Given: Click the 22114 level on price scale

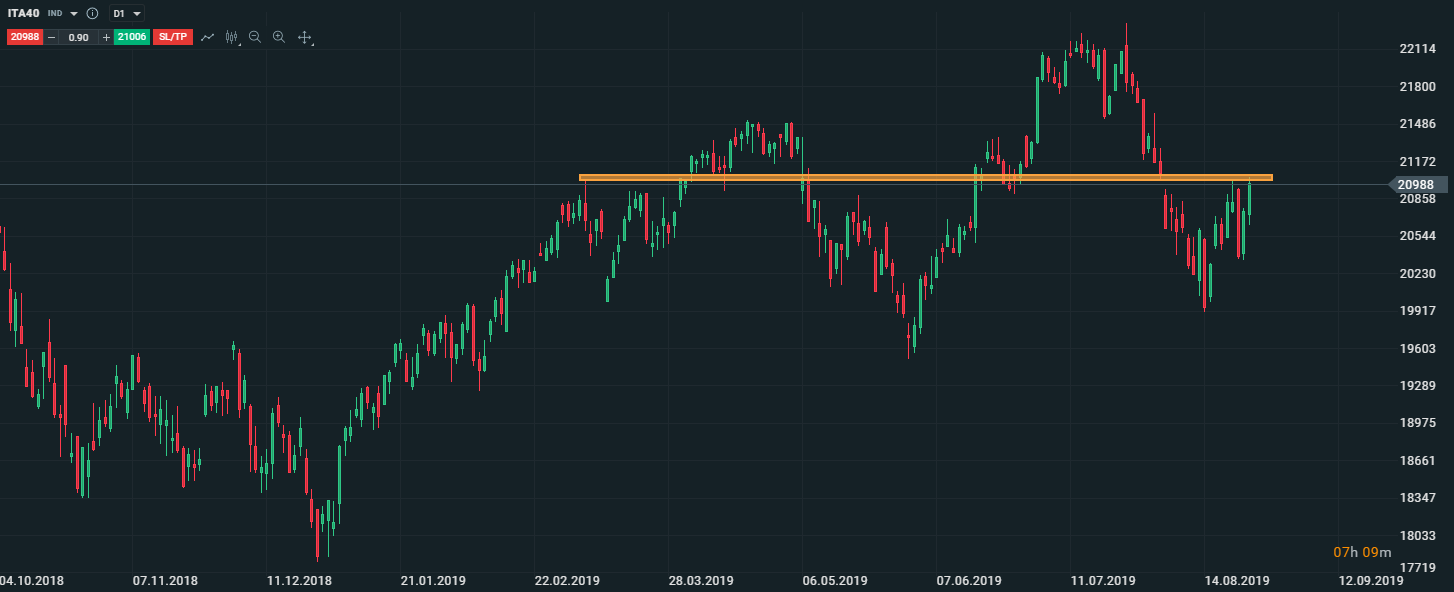Looking at the screenshot, I should click(1417, 49).
